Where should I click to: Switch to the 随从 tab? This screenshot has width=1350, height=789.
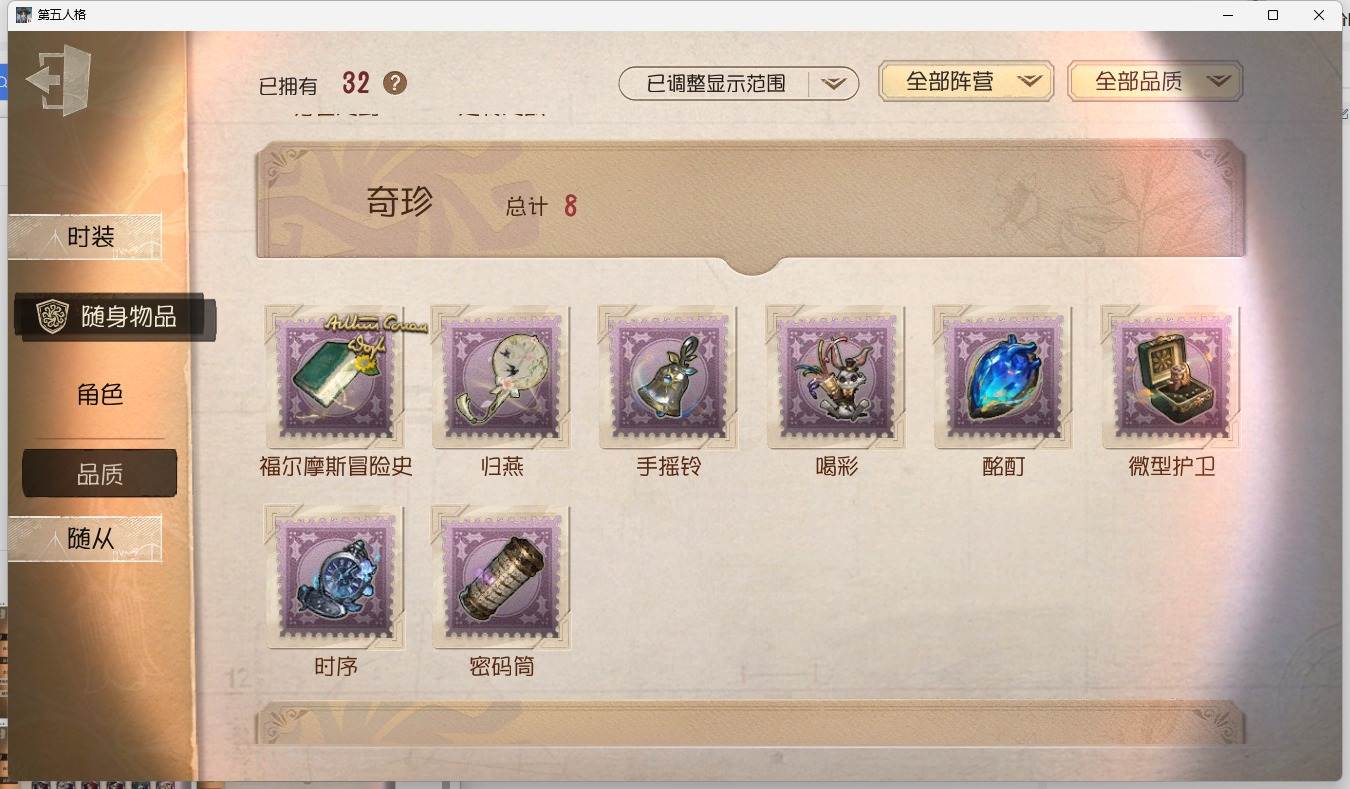click(86, 538)
